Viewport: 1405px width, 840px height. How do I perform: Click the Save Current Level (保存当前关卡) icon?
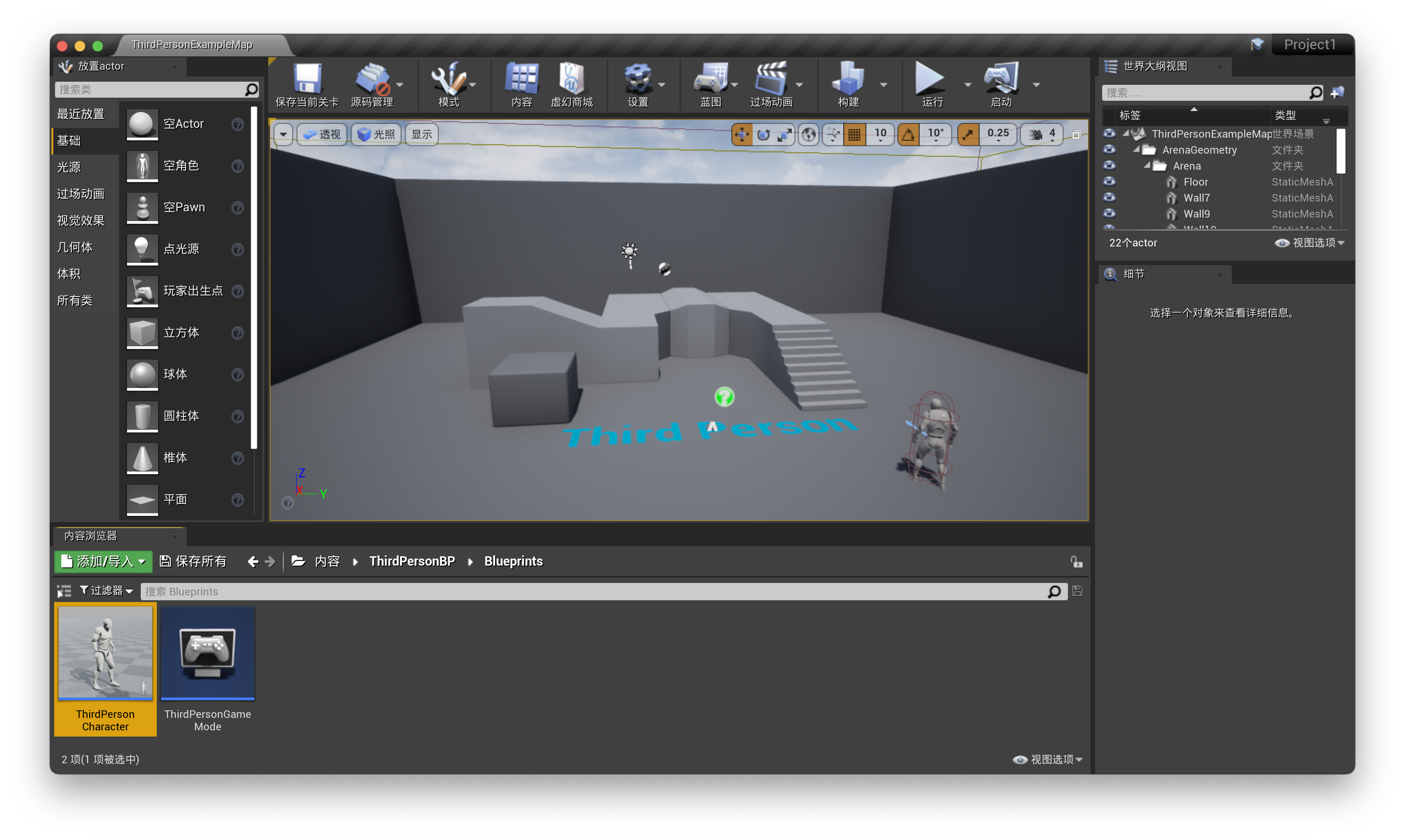pos(307,78)
